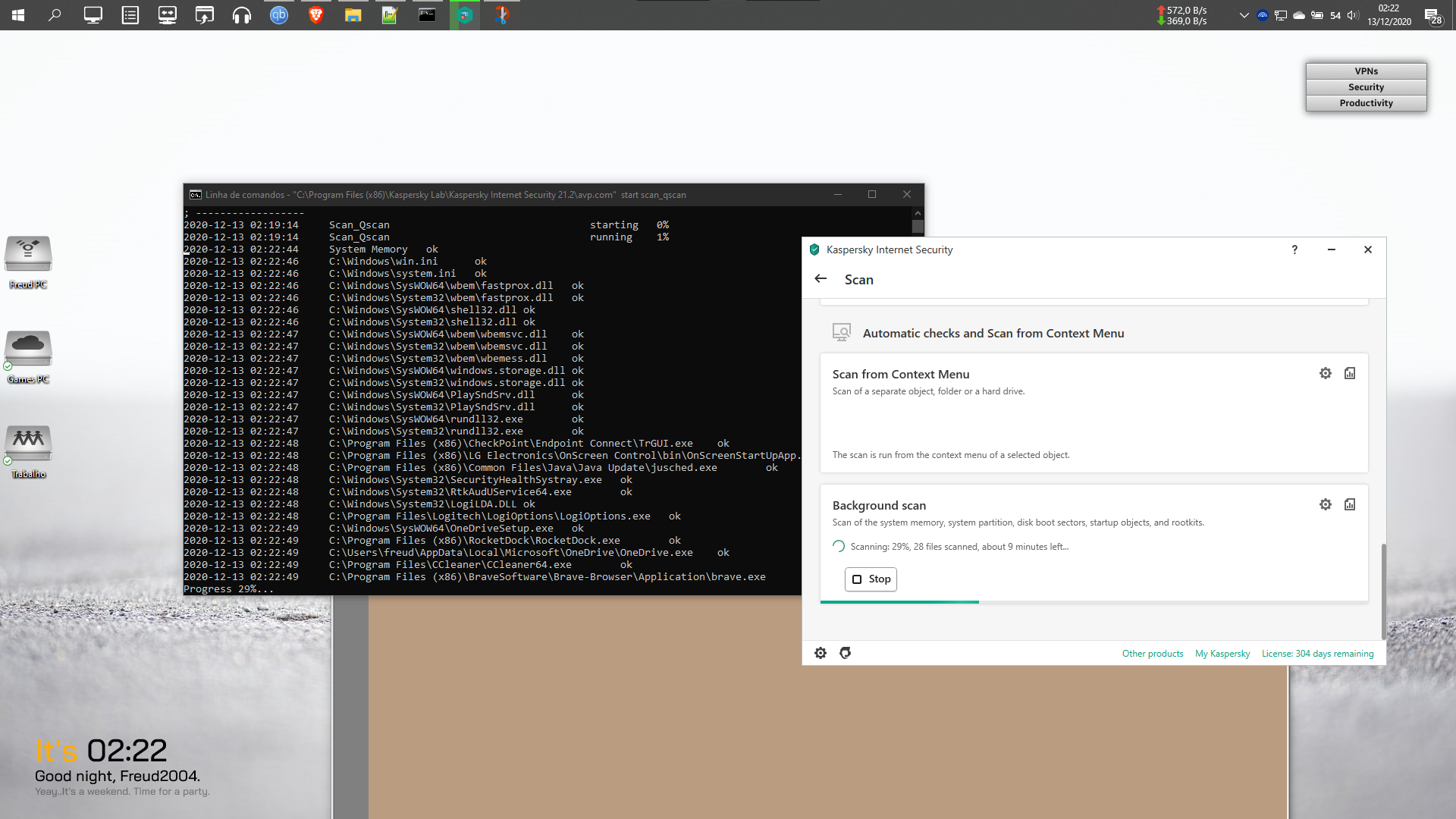1456x819 pixels.
Task: Click Kaspersky help question mark icon
Action: [x=1294, y=249]
